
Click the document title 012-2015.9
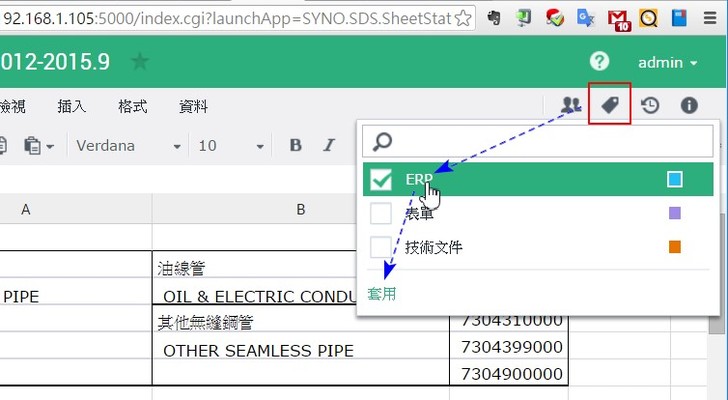pyautogui.click(x=55, y=62)
